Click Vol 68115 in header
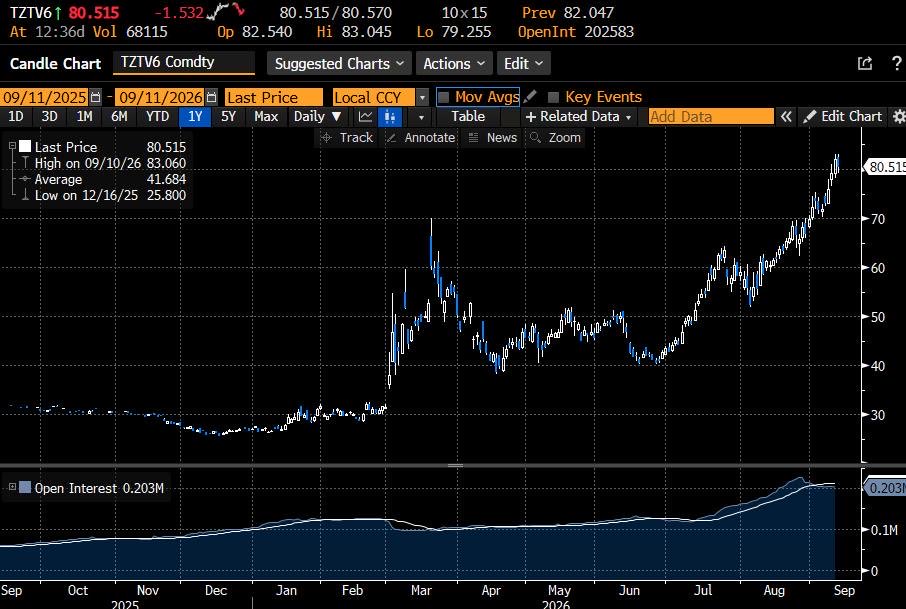 (130, 31)
